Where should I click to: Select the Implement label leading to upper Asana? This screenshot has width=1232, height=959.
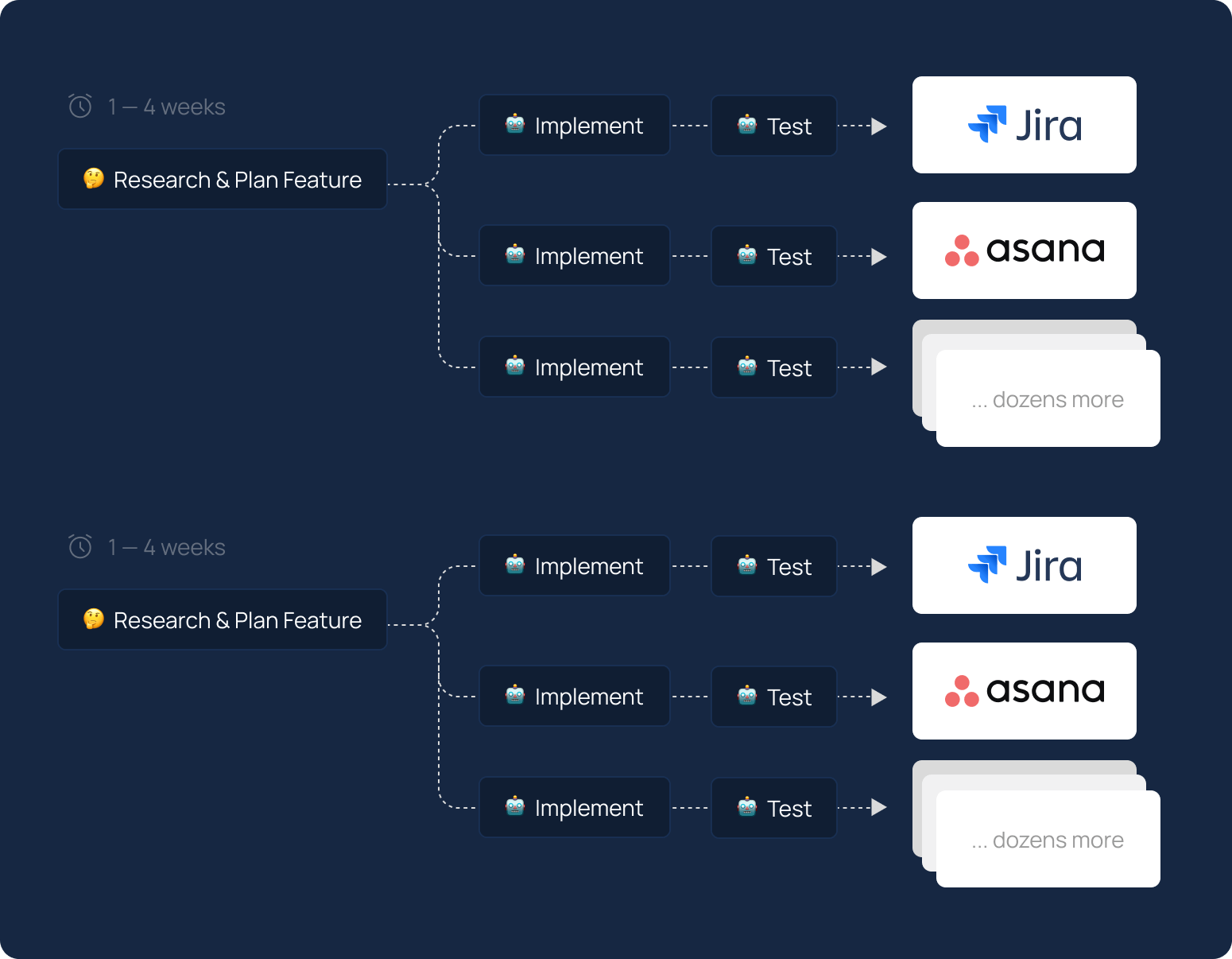pyautogui.click(x=589, y=256)
